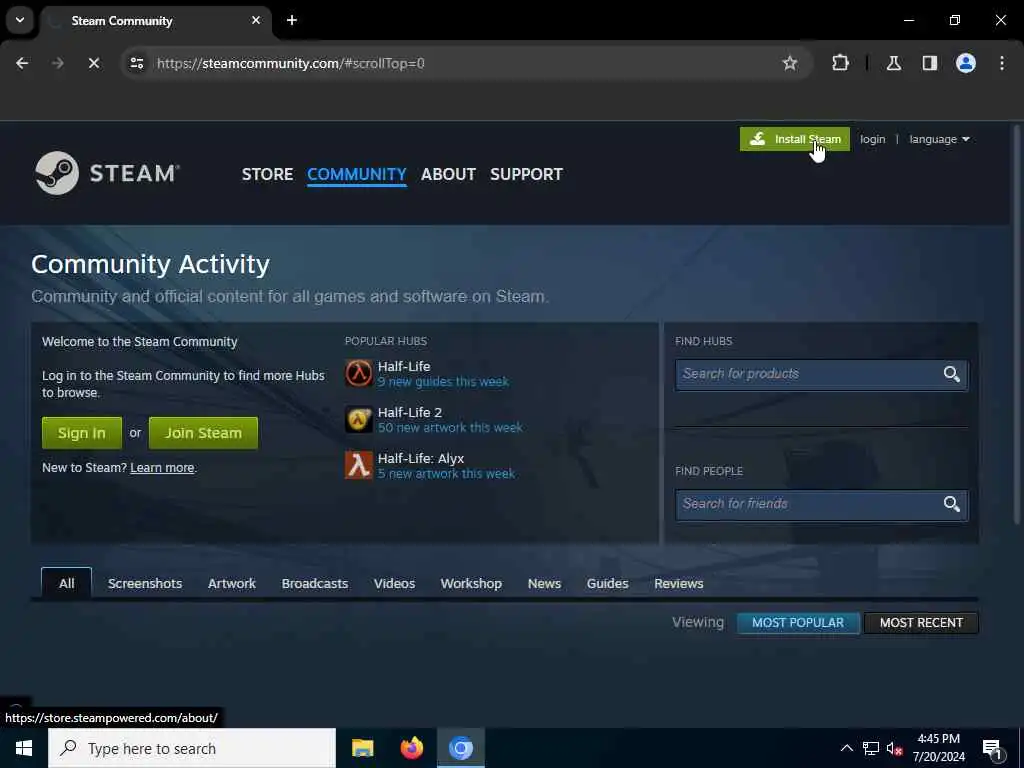Open the Half-Life 2 hub icon
This screenshot has height=768, width=1024.
pos(359,419)
